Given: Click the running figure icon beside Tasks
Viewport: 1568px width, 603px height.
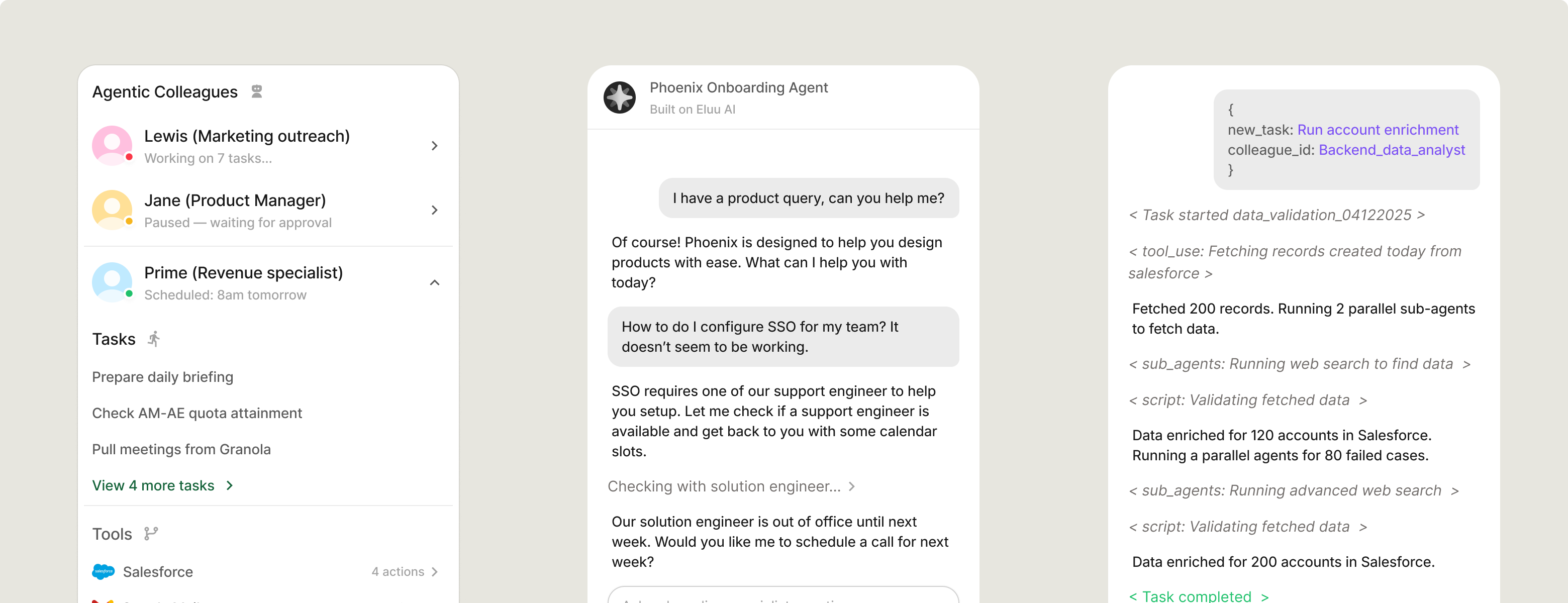Looking at the screenshot, I should (x=154, y=339).
